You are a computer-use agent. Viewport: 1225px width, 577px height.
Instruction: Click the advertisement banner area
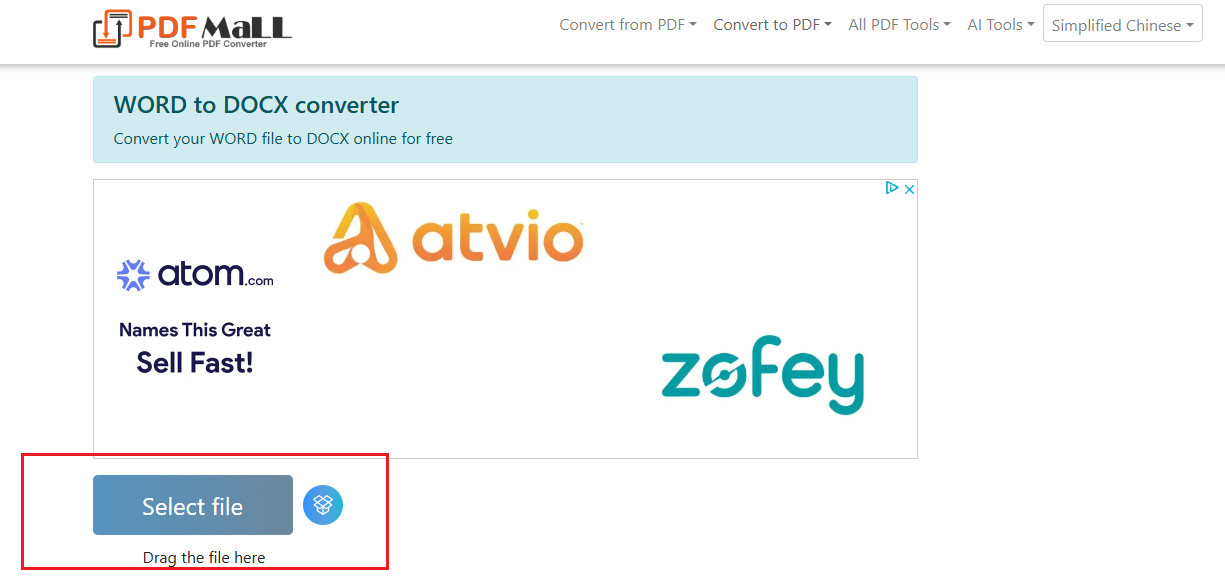click(x=505, y=319)
